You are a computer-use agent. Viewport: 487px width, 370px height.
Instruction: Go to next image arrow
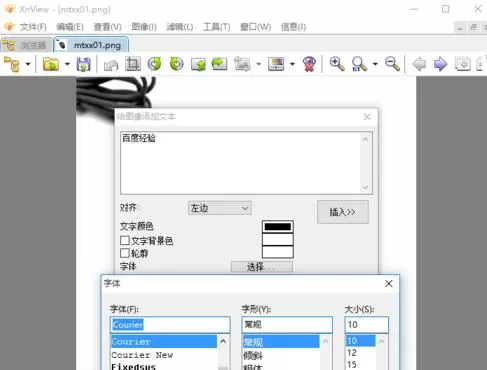coord(440,64)
